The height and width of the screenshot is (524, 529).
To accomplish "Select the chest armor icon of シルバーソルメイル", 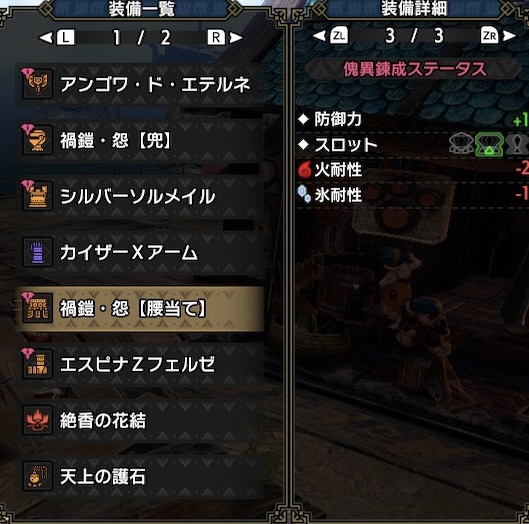I will (37, 196).
